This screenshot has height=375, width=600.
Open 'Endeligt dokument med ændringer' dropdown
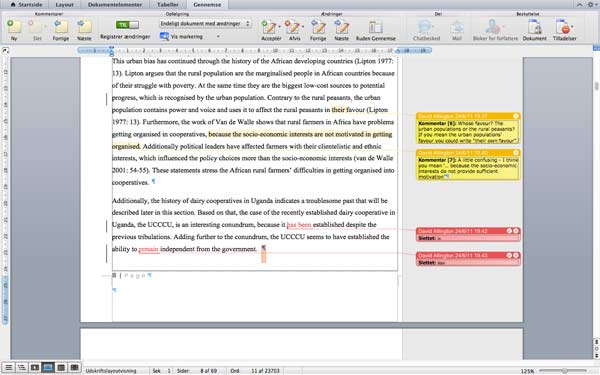205,24
